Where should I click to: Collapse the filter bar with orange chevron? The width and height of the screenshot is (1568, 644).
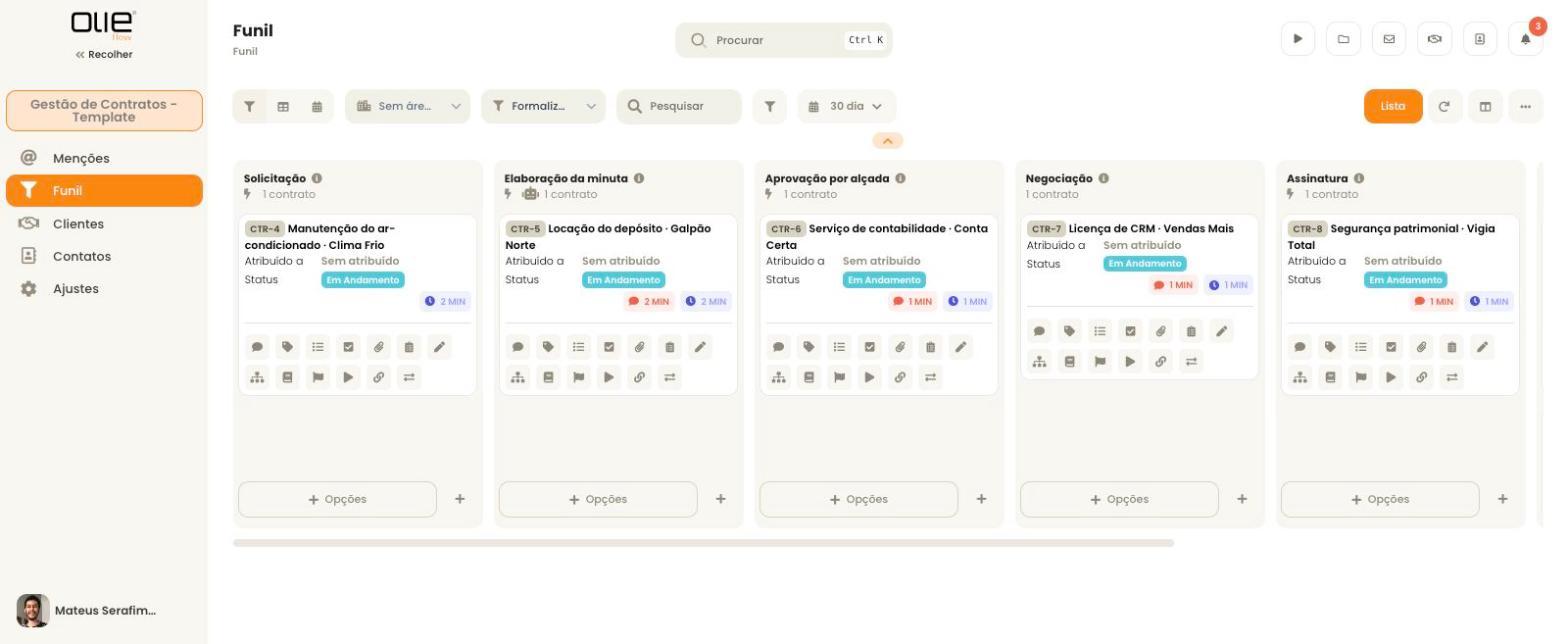pos(888,141)
